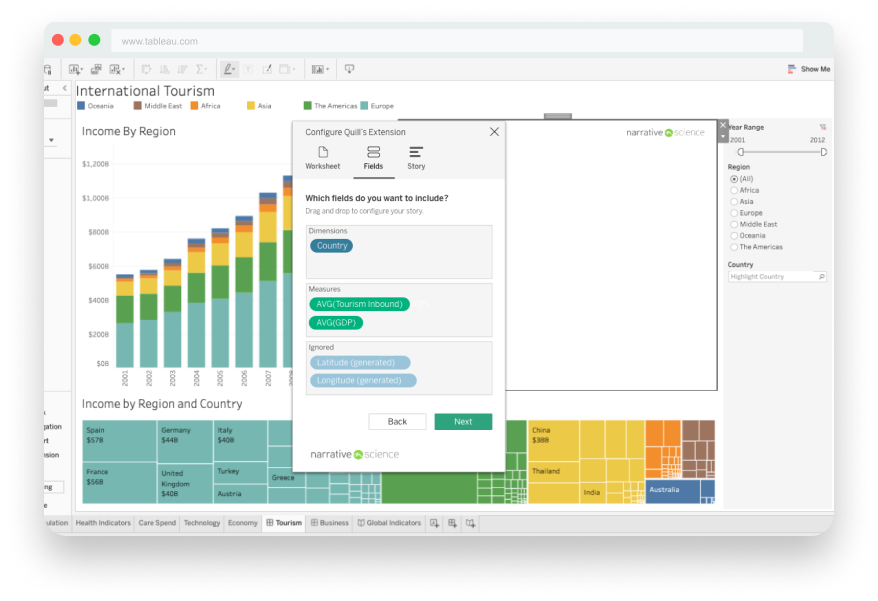Open the Totals sigma icon
The height and width of the screenshot is (601, 878).
coord(200,68)
